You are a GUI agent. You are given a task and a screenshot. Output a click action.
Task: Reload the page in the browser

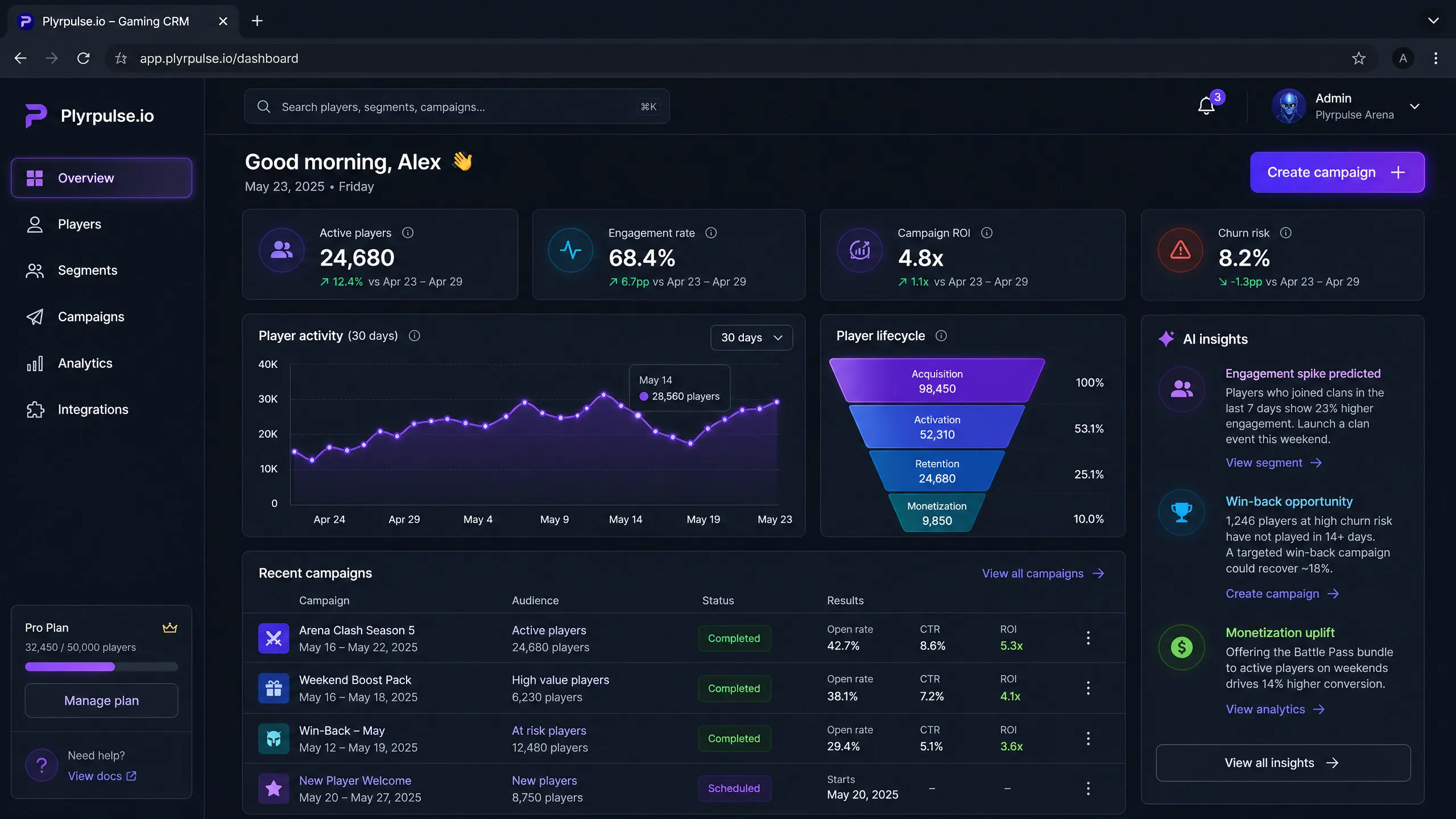pyautogui.click(x=84, y=58)
